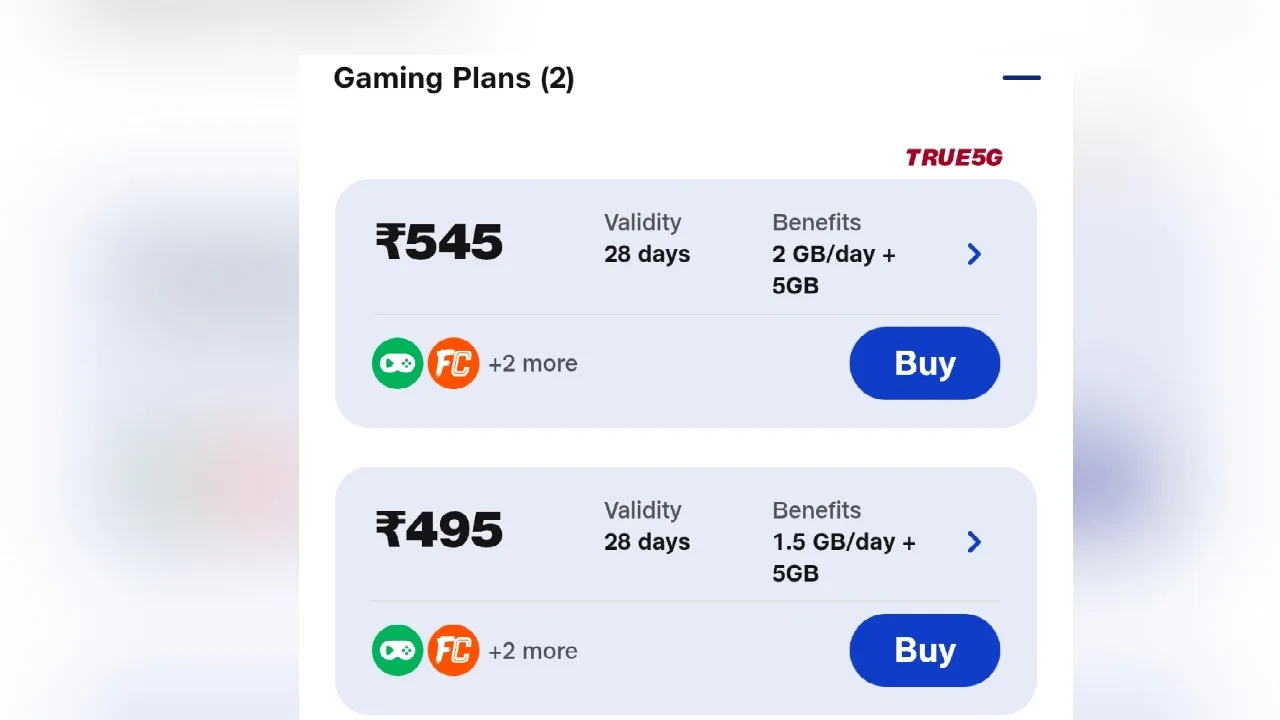
Task: Tap the Gaming Plans (2) heading
Action: [454, 78]
